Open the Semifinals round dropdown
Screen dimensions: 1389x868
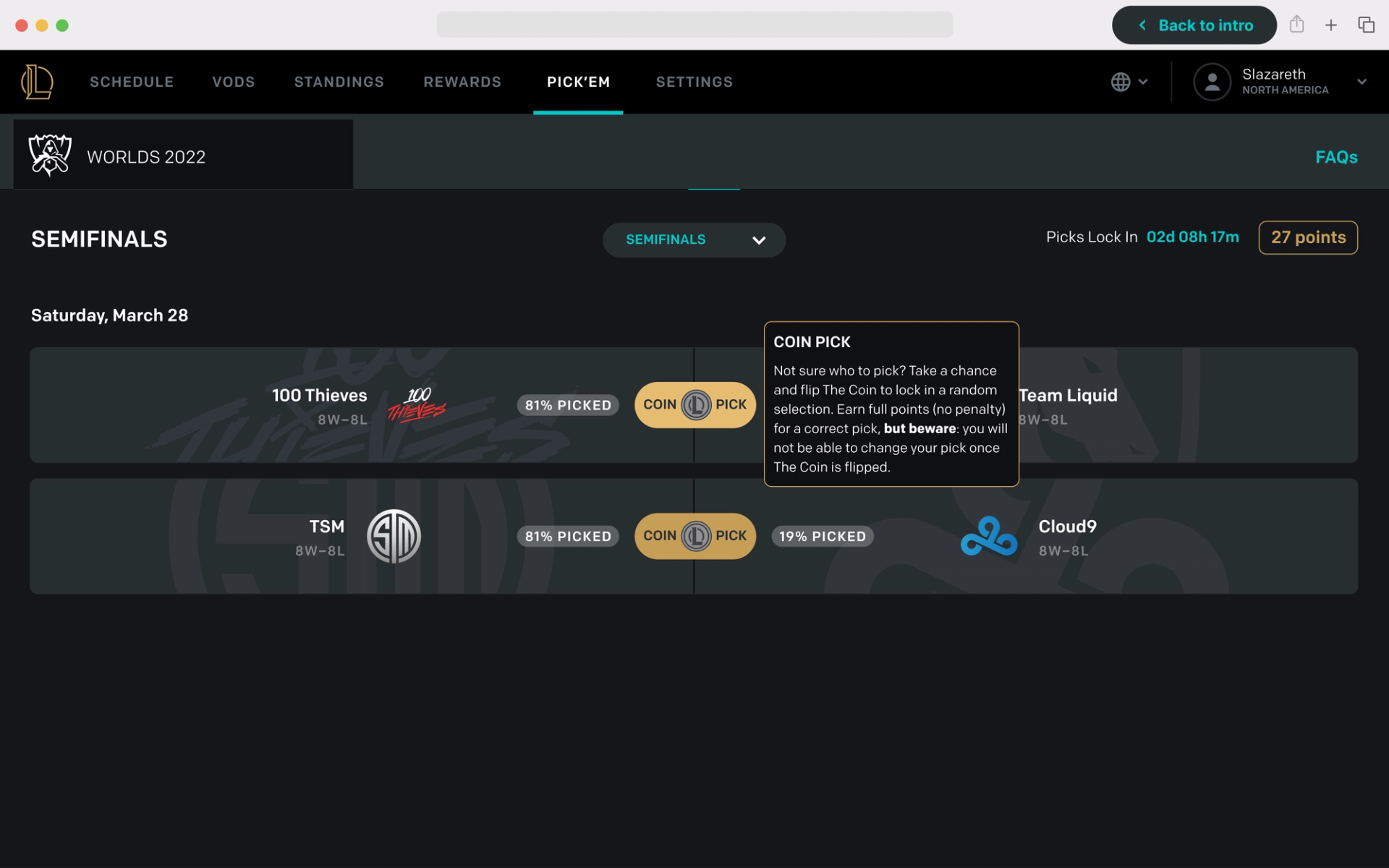click(x=693, y=239)
